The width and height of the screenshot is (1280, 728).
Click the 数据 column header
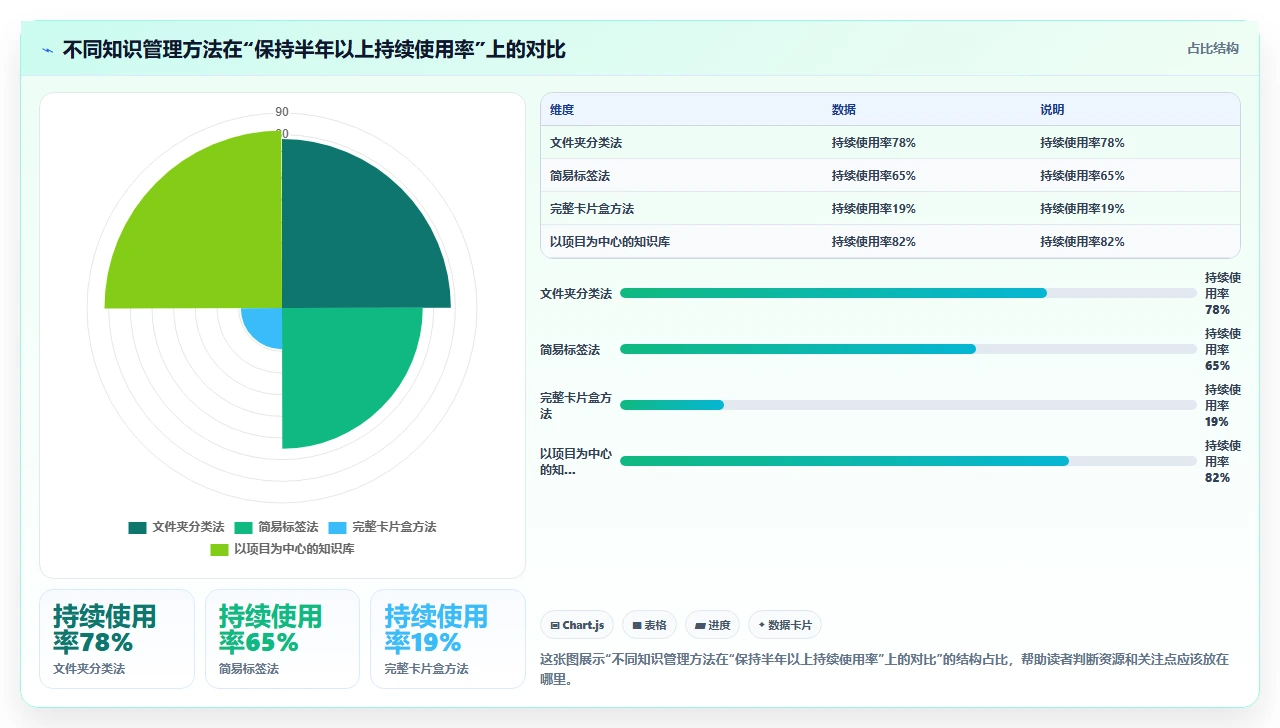[x=844, y=110]
